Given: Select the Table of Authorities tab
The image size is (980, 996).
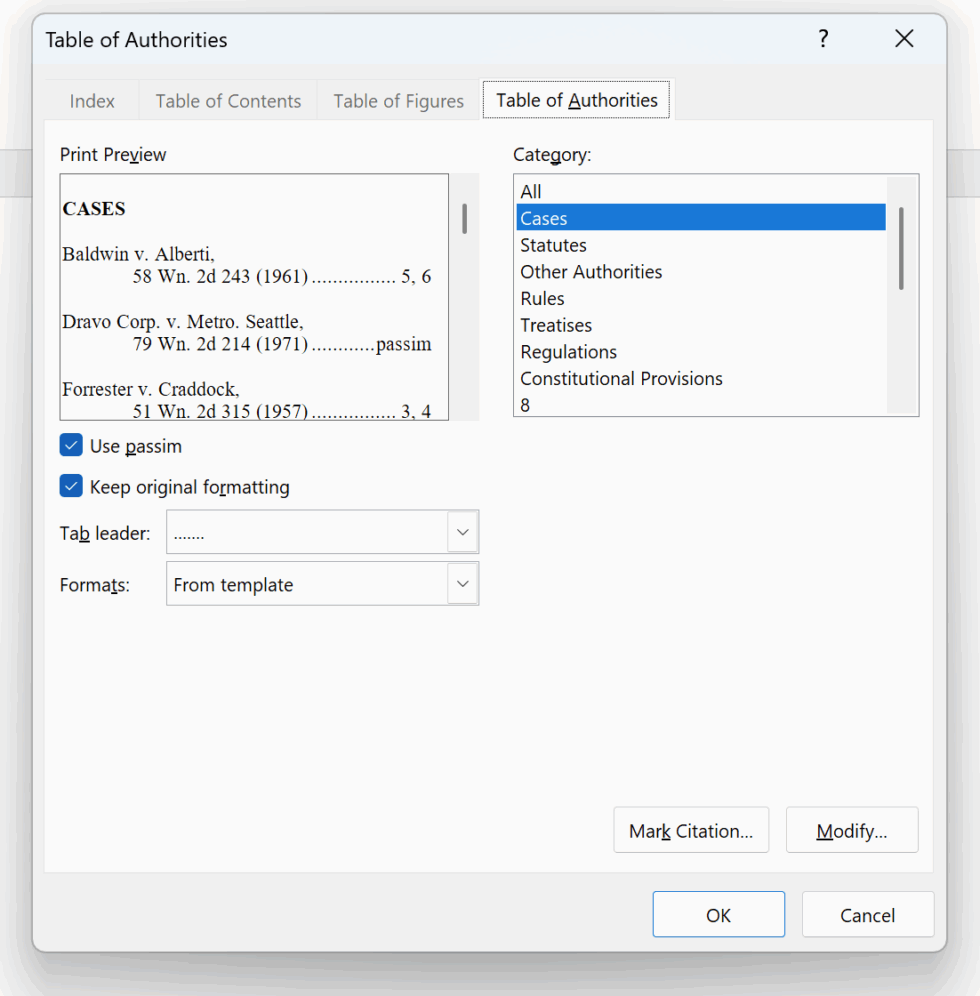Looking at the screenshot, I should click(x=576, y=100).
